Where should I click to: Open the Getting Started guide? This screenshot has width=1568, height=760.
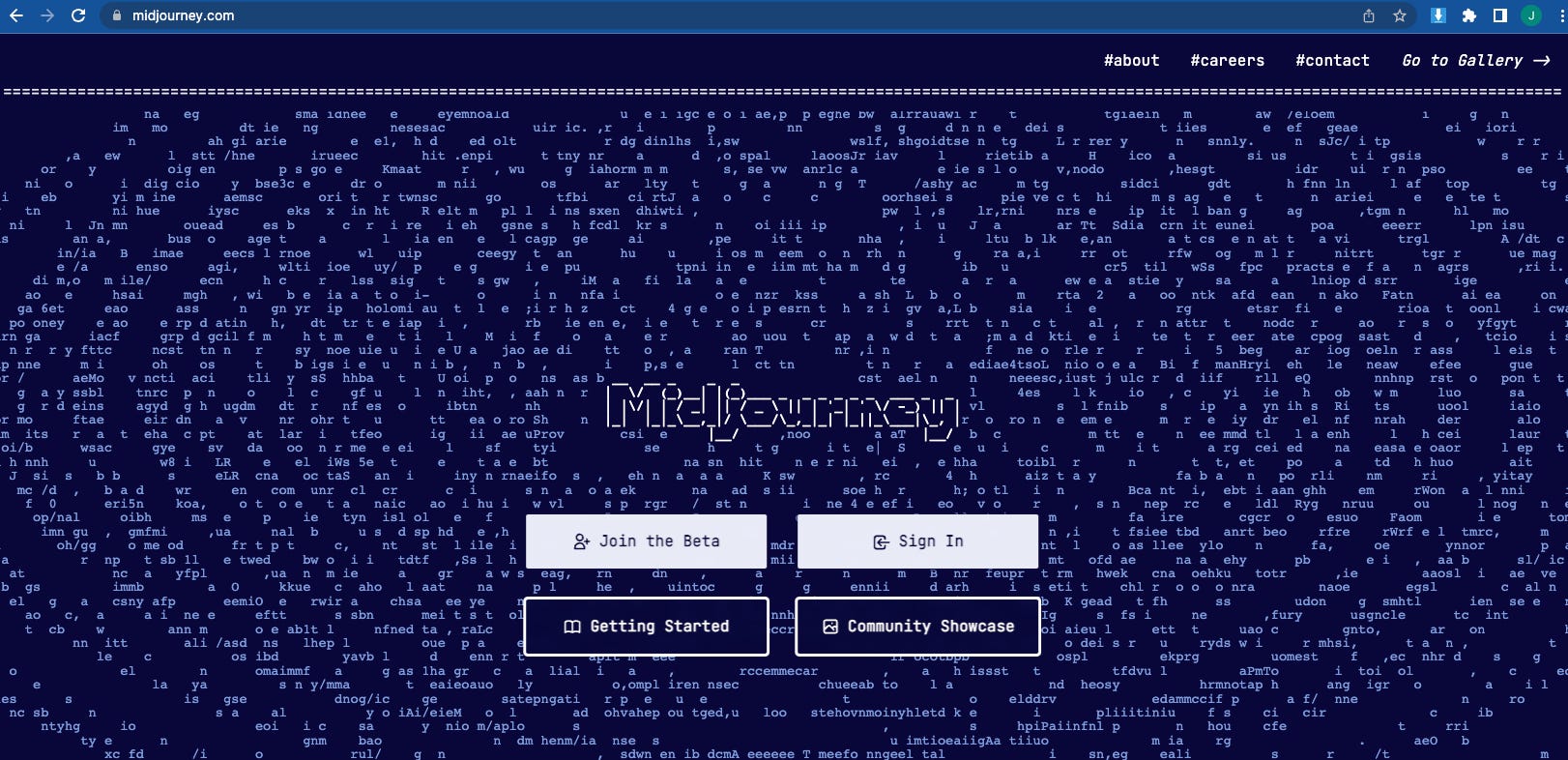[x=646, y=627]
